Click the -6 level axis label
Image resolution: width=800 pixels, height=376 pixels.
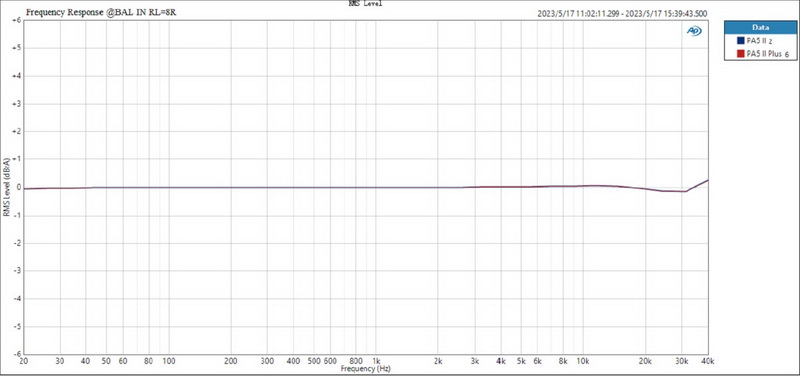tap(16, 354)
